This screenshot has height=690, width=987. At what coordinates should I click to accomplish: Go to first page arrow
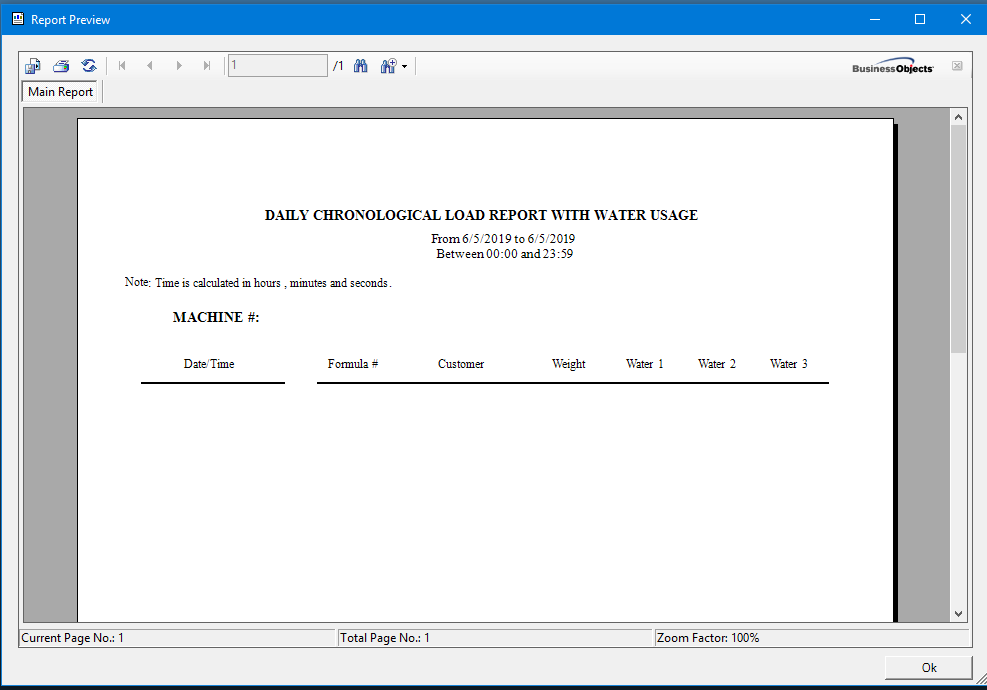pyautogui.click(x=122, y=66)
